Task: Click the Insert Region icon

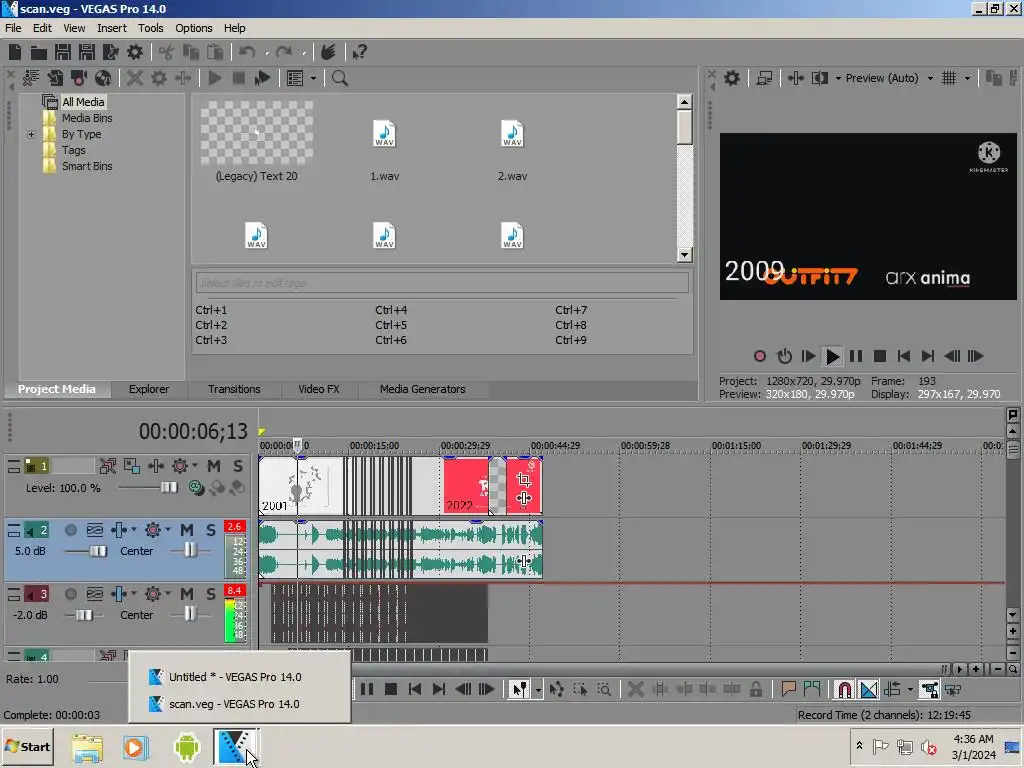Action: 812,689
